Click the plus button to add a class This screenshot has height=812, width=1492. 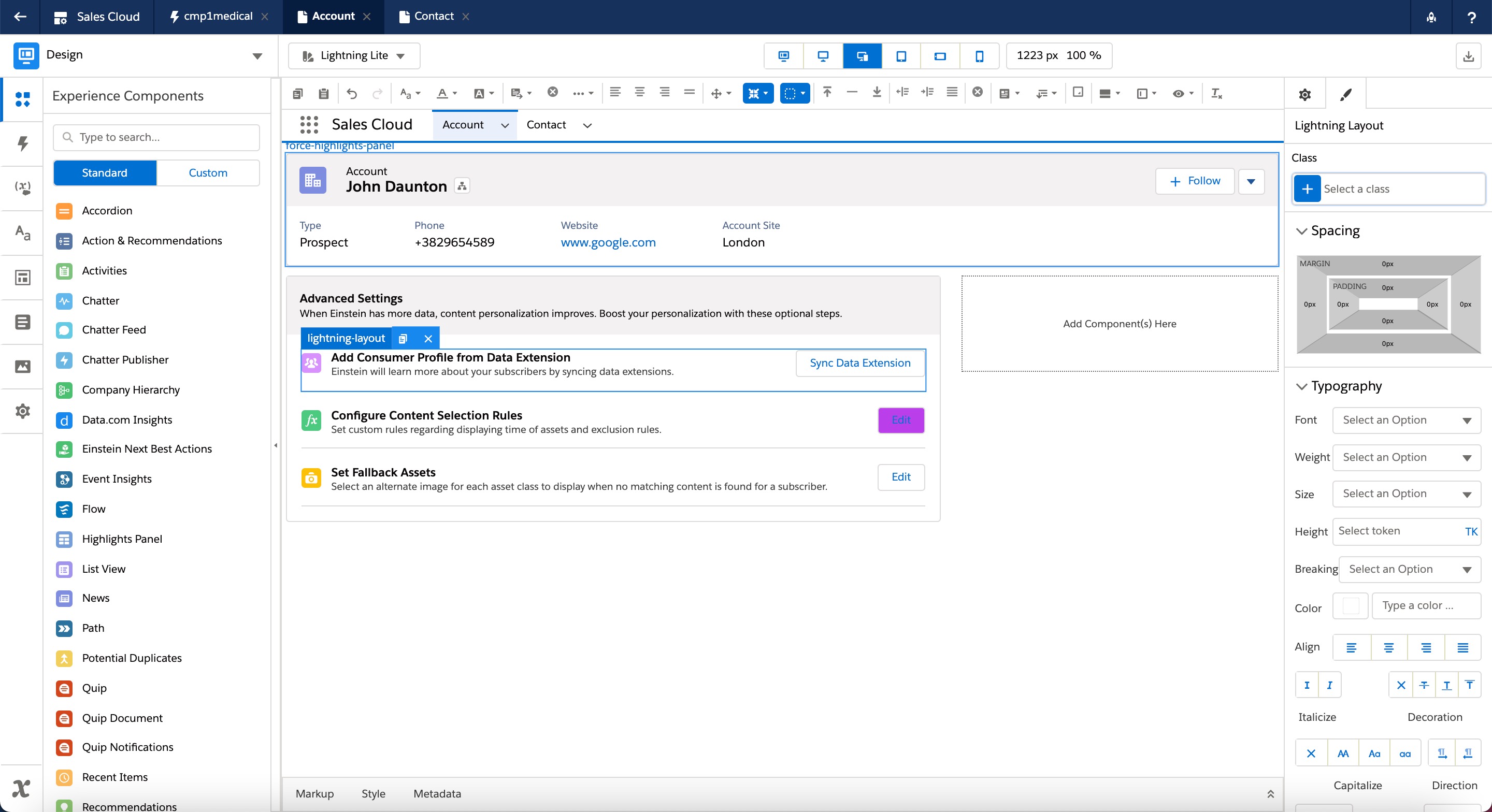tap(1307, 189)
